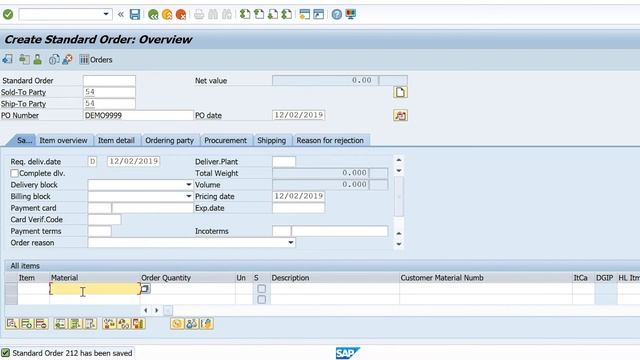The image size is (640, 360).
Task: Click the icon right of PO date row
Action: click(x=400, y=116)
